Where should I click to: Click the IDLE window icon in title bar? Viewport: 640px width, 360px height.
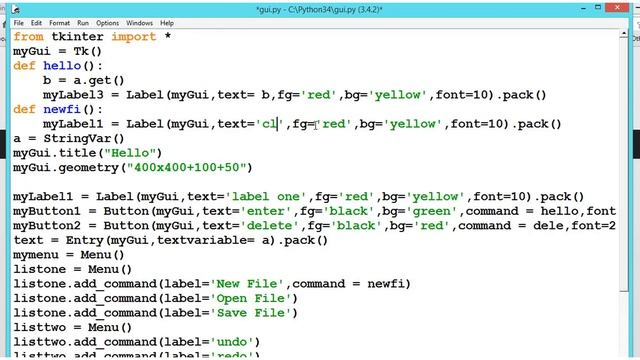16,9
